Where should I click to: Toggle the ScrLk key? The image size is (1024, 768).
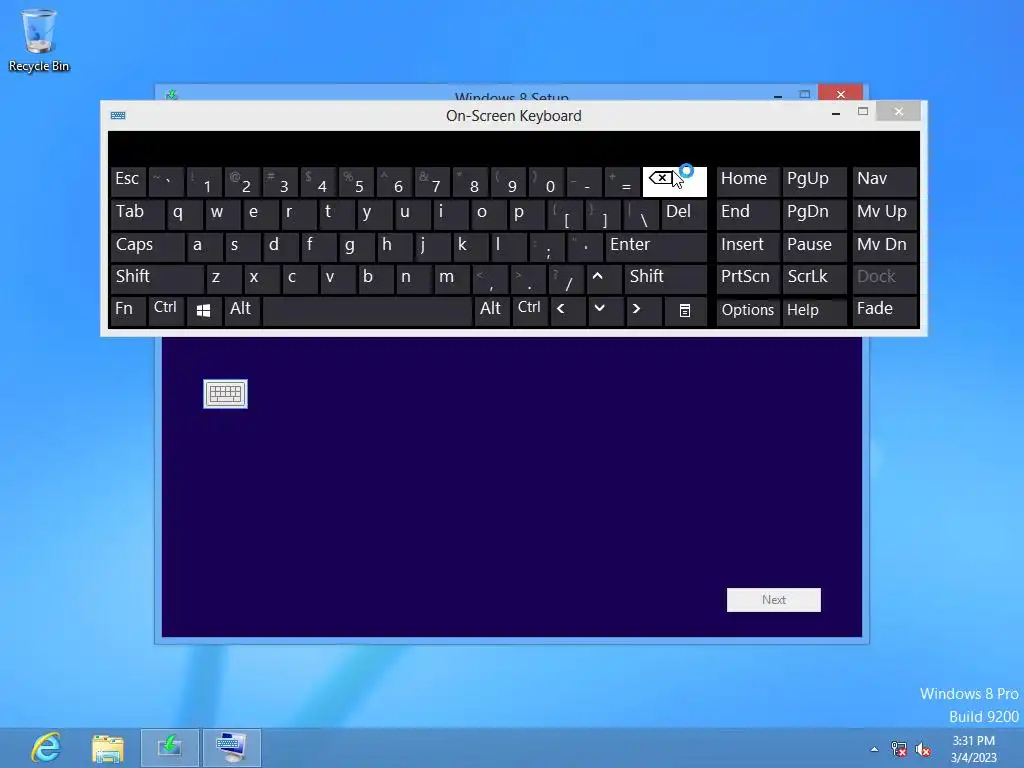coord(814,278)
